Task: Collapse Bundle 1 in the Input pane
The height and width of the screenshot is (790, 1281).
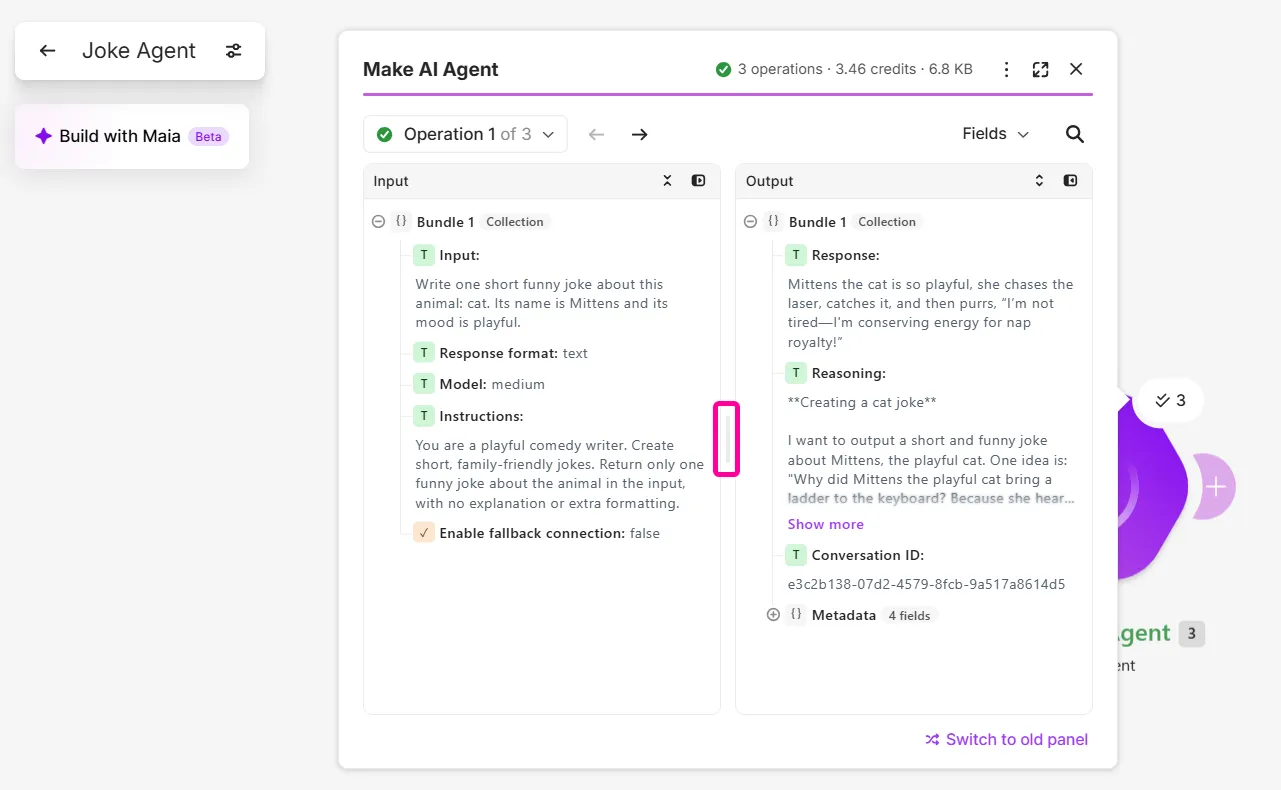Action: [378, 222]
